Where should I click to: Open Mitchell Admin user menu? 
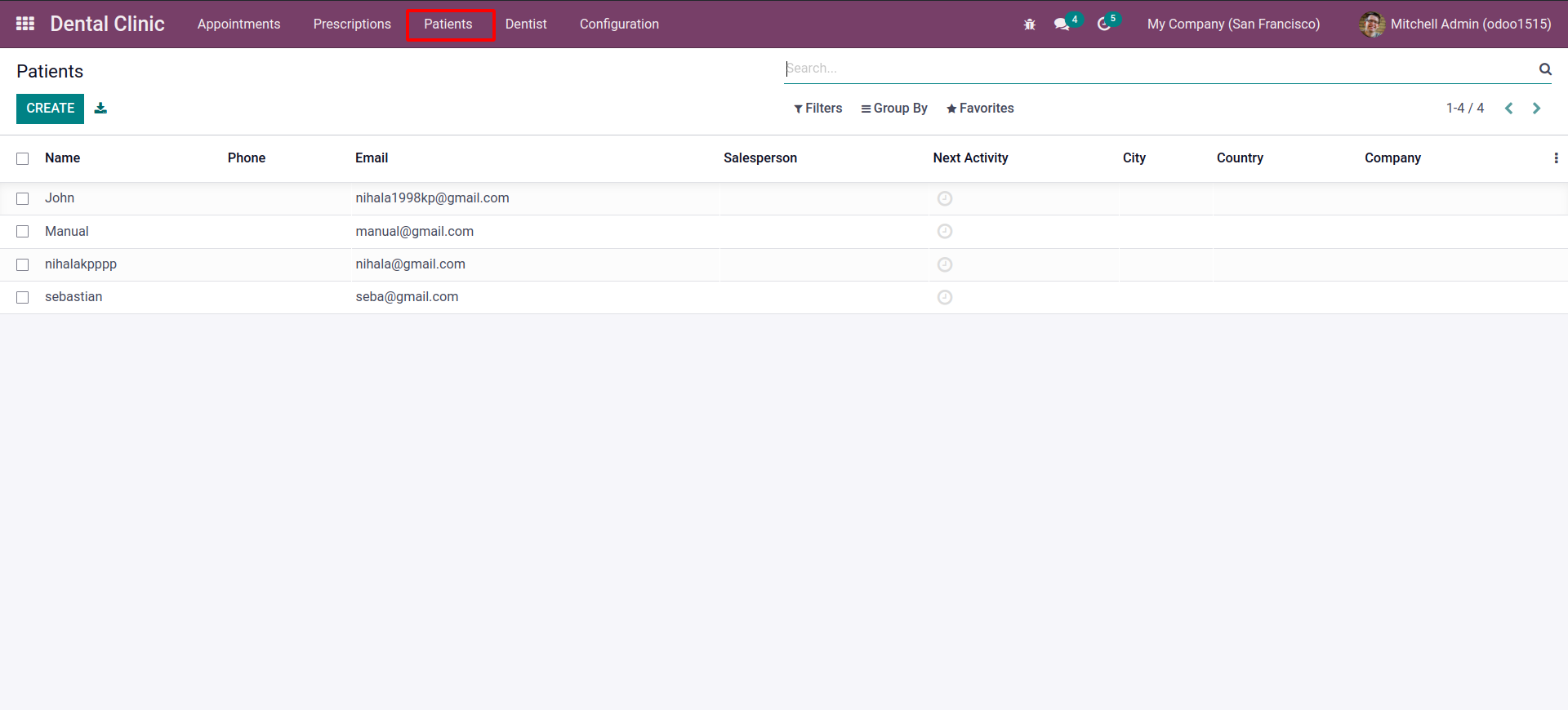click(1455, 24)
